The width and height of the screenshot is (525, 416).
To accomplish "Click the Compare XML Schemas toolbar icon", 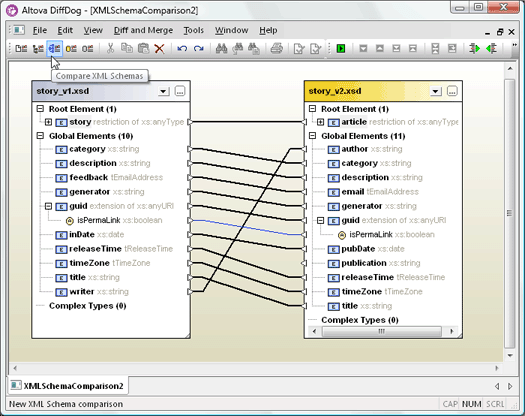I will [x=54, y=49].
